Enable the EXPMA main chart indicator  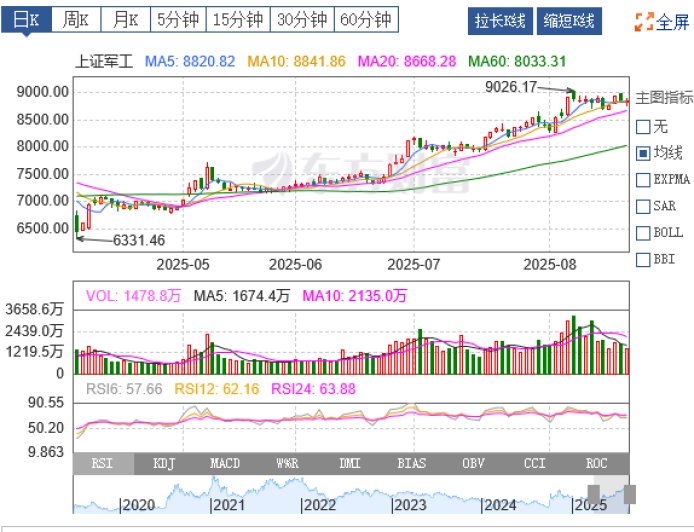(645, 180)
